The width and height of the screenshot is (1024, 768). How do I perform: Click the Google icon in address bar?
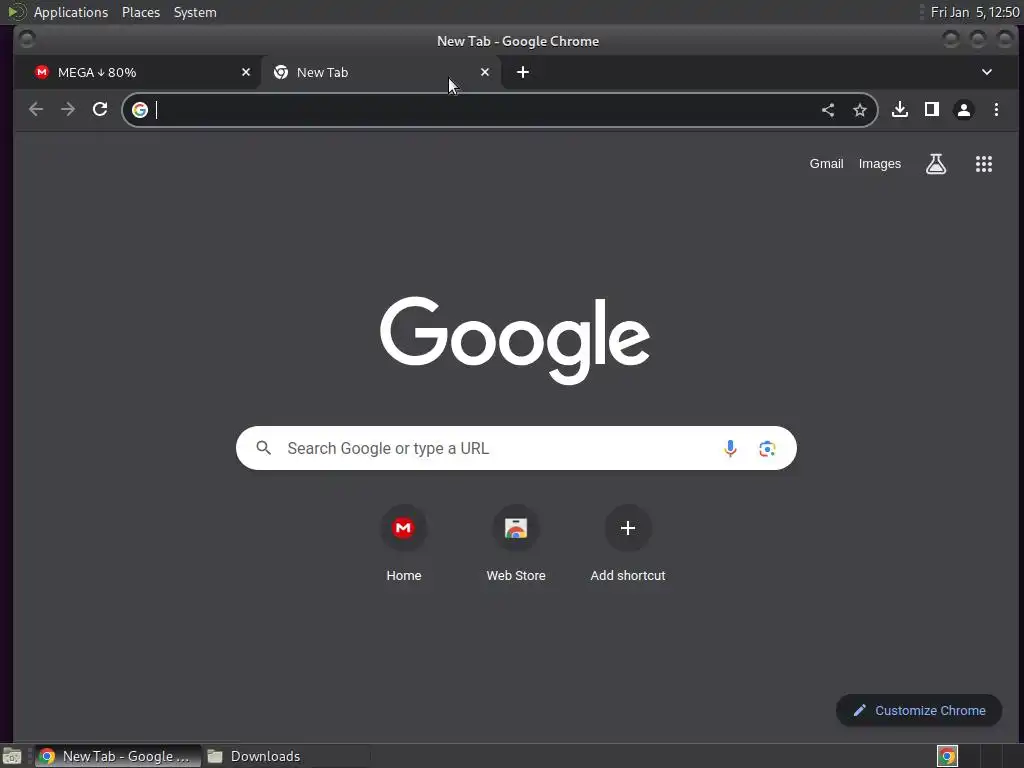point(140,110)
